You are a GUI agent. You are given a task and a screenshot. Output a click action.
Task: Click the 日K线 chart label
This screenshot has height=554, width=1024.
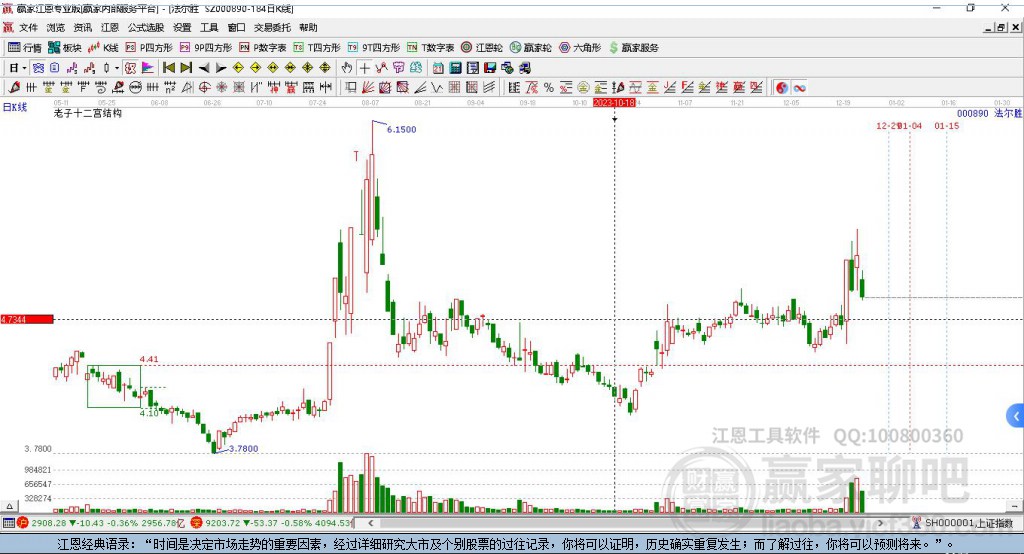point(15,107)
